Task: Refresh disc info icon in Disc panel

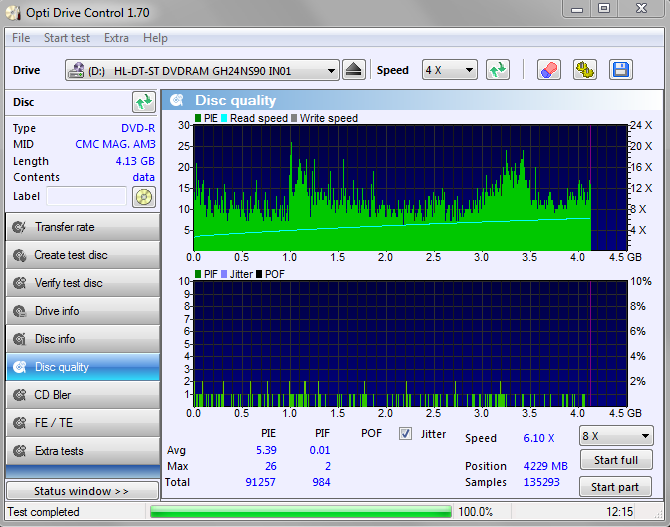Action: tap(144, 102)
